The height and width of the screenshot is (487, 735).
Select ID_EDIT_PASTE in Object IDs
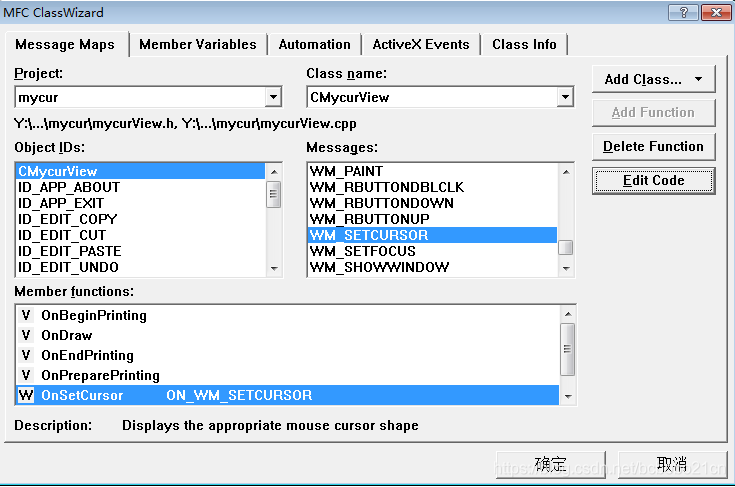point(141,251)
